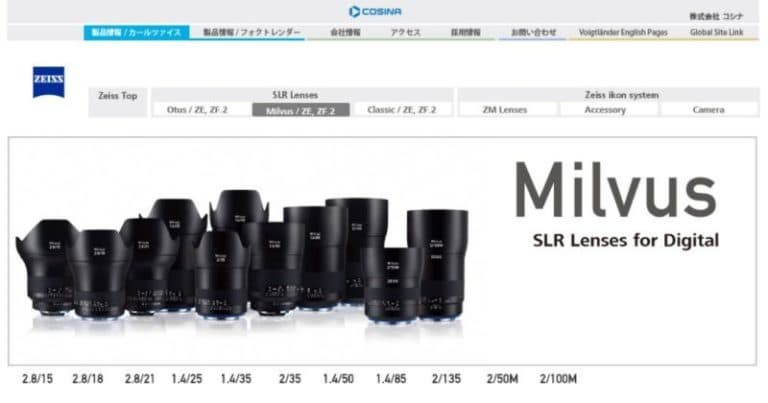Image resolution: width=768 pixels, height=403 pixels.
Task: Open the Global Site Link
Action: pos(717,32)
